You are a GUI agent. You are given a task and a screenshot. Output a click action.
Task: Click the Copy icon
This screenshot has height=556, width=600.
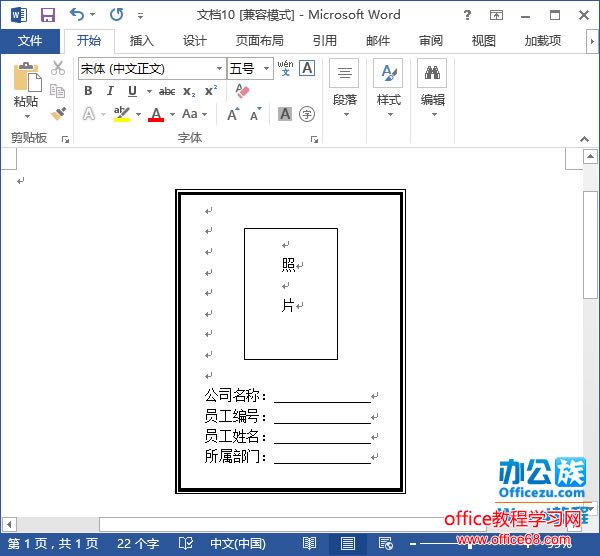pos(58,91)
